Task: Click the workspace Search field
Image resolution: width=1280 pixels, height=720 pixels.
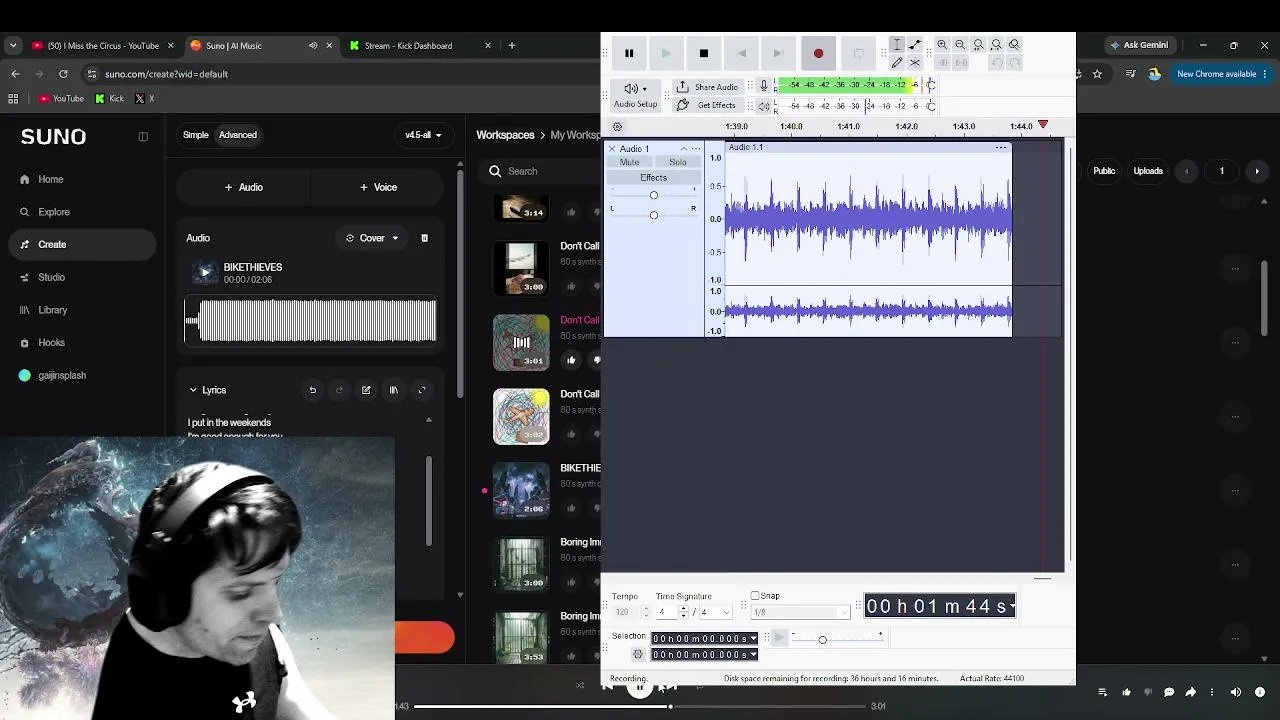Action: coord(540,171)
